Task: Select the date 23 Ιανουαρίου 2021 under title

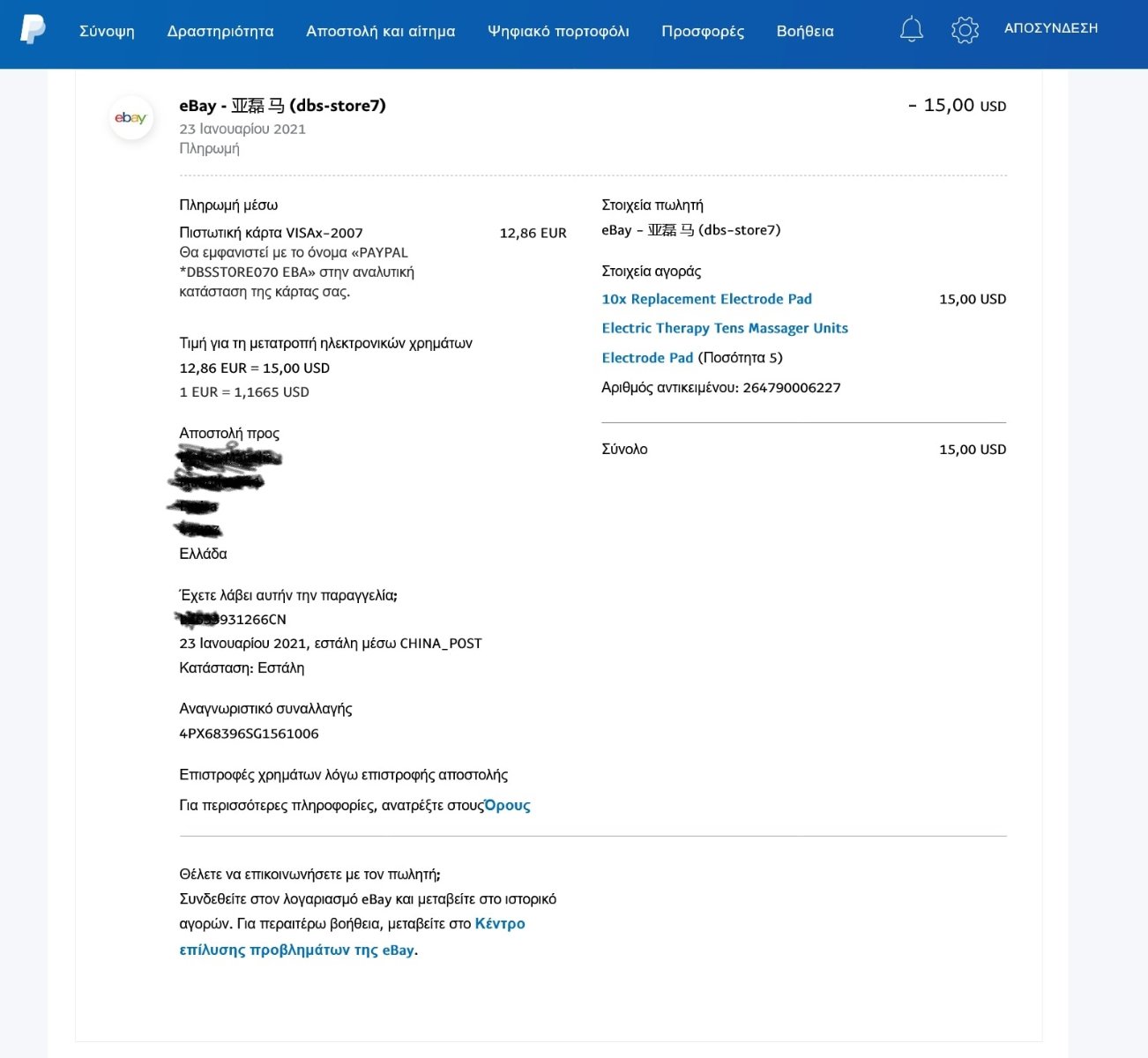Action: pos(242,129)
